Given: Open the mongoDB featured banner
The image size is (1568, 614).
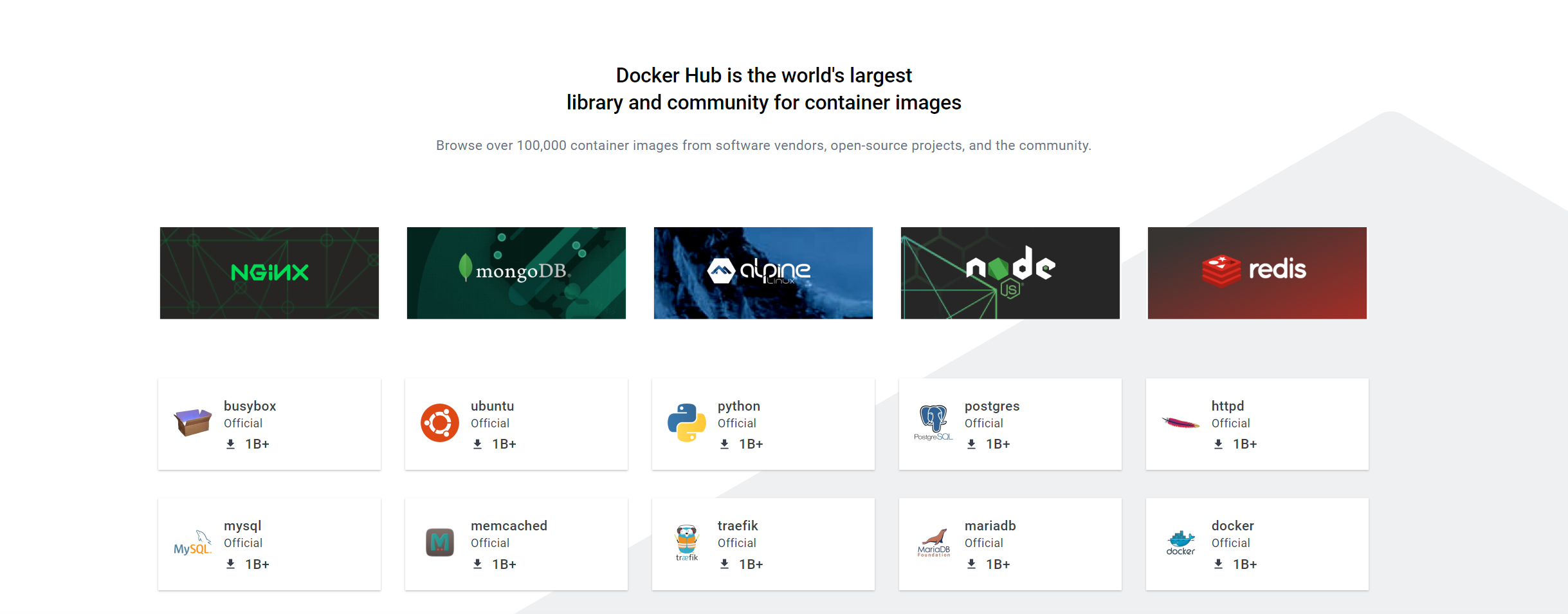Looking at the screenshot, I should (516, 273).
